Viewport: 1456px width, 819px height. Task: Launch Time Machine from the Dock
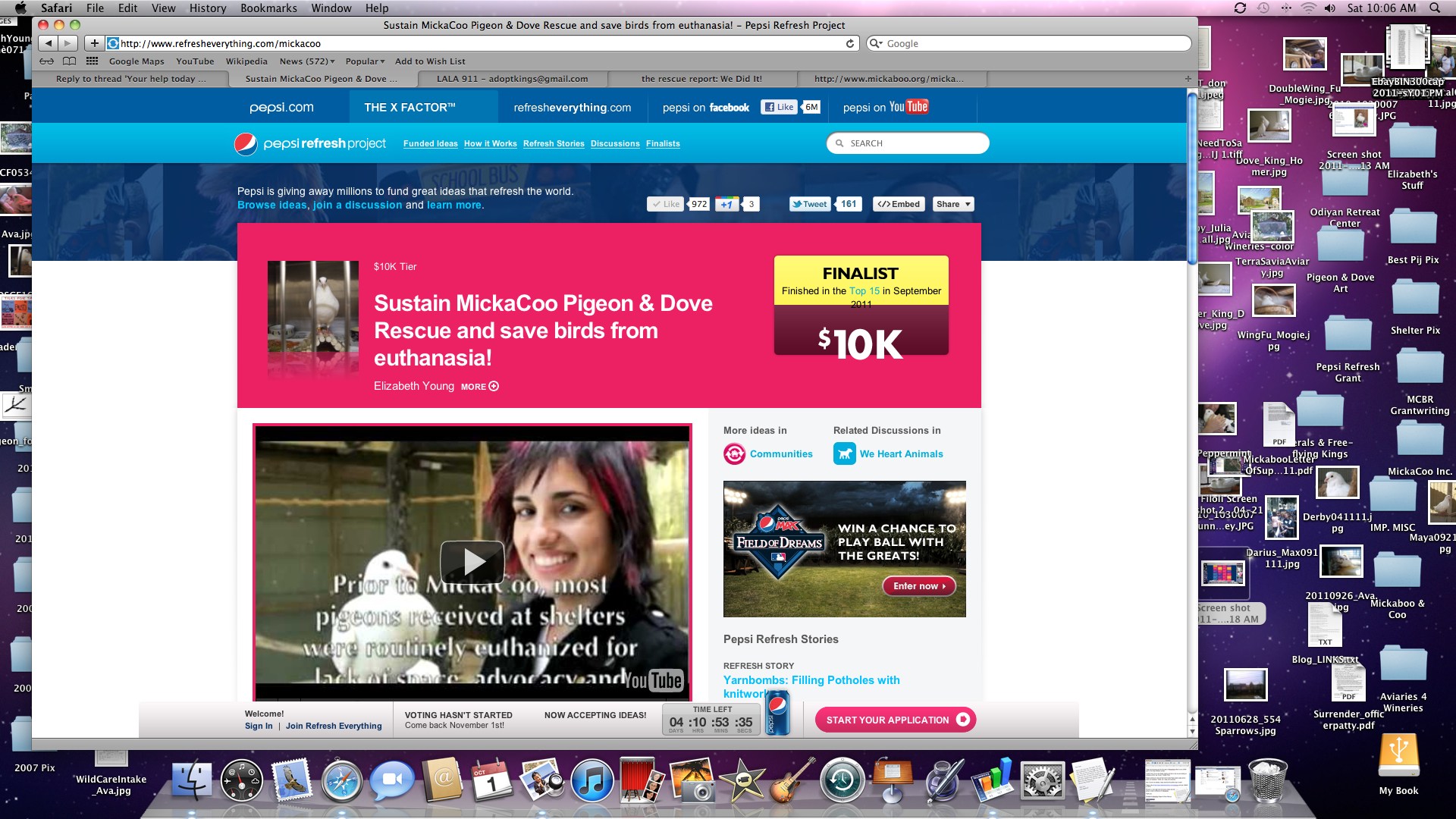point(842,781)
